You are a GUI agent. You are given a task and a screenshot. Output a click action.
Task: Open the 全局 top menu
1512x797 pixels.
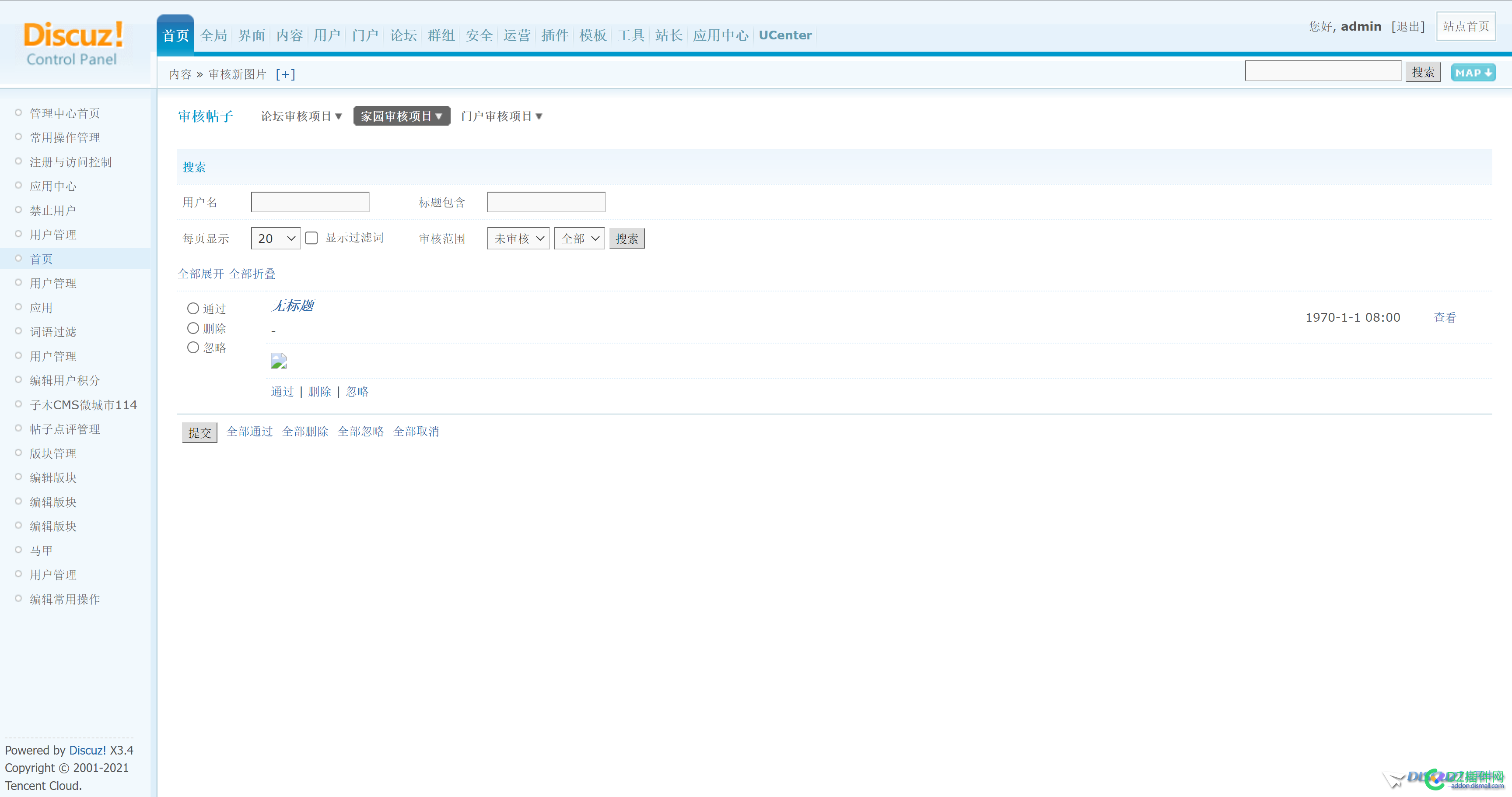pos(213,35)
